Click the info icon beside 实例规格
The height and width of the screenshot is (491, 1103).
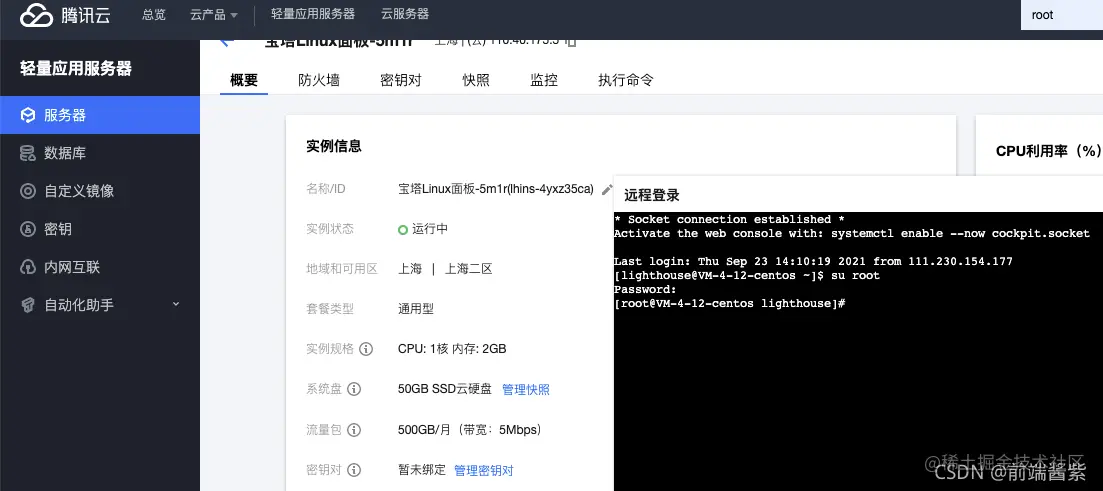coord(366,349)
